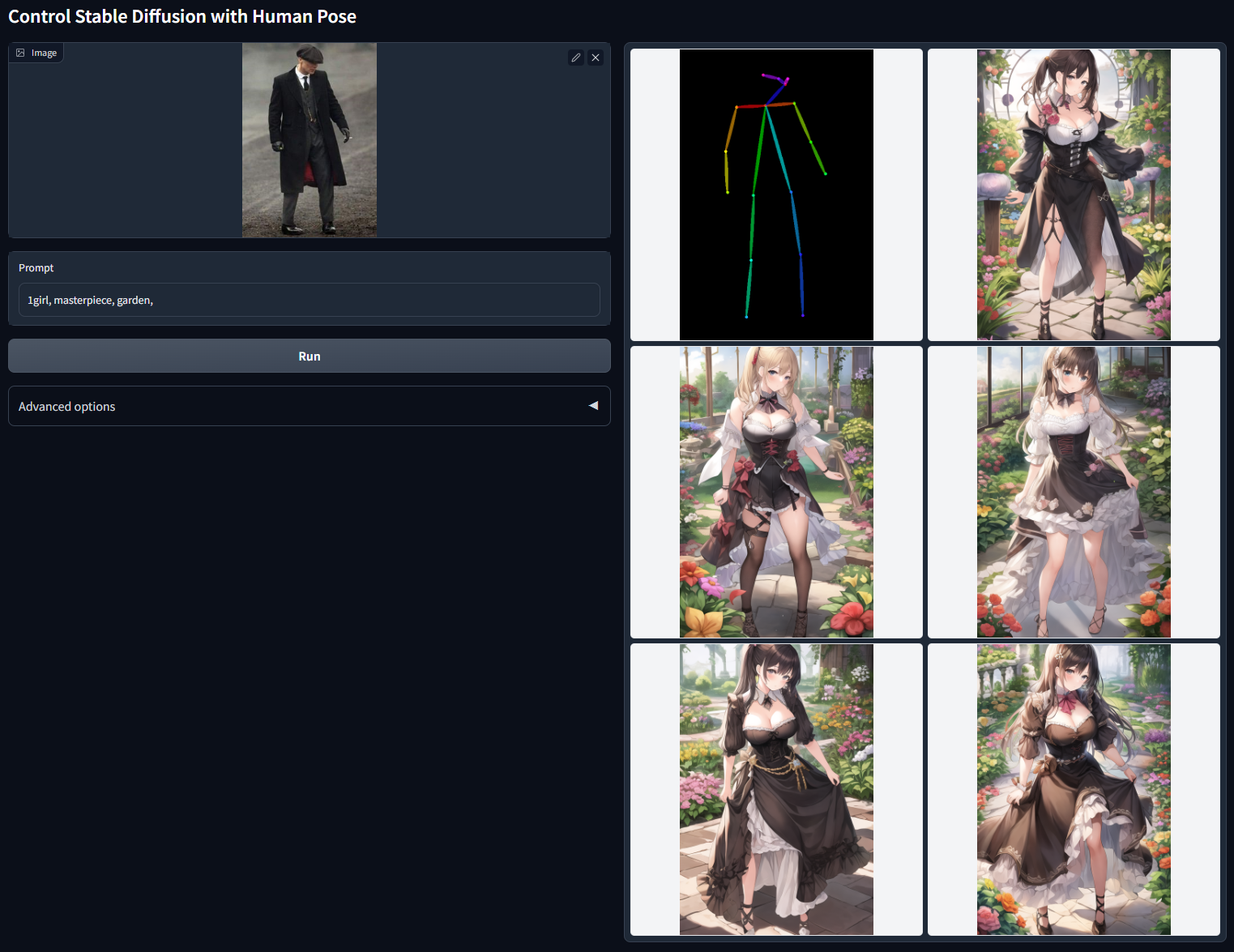This screenshot has height=952, width=1234.
Task: Open the skeleton pose map in the gallery
Action: (776, 194)
